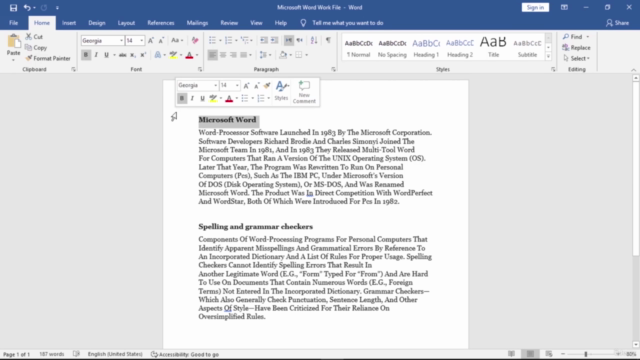
Task: Switch to Print Layout view in status bar
Action: tap(530, 354)
